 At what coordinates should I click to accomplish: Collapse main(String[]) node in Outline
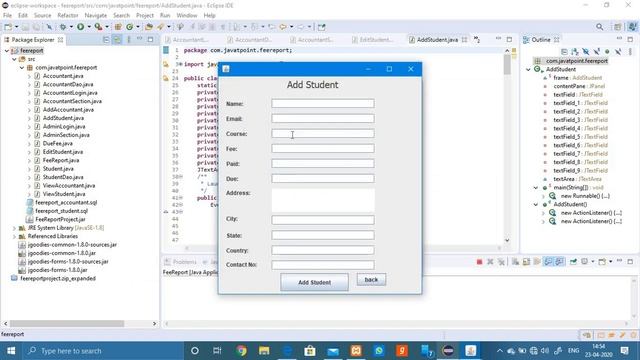click(x=536, y=188)
